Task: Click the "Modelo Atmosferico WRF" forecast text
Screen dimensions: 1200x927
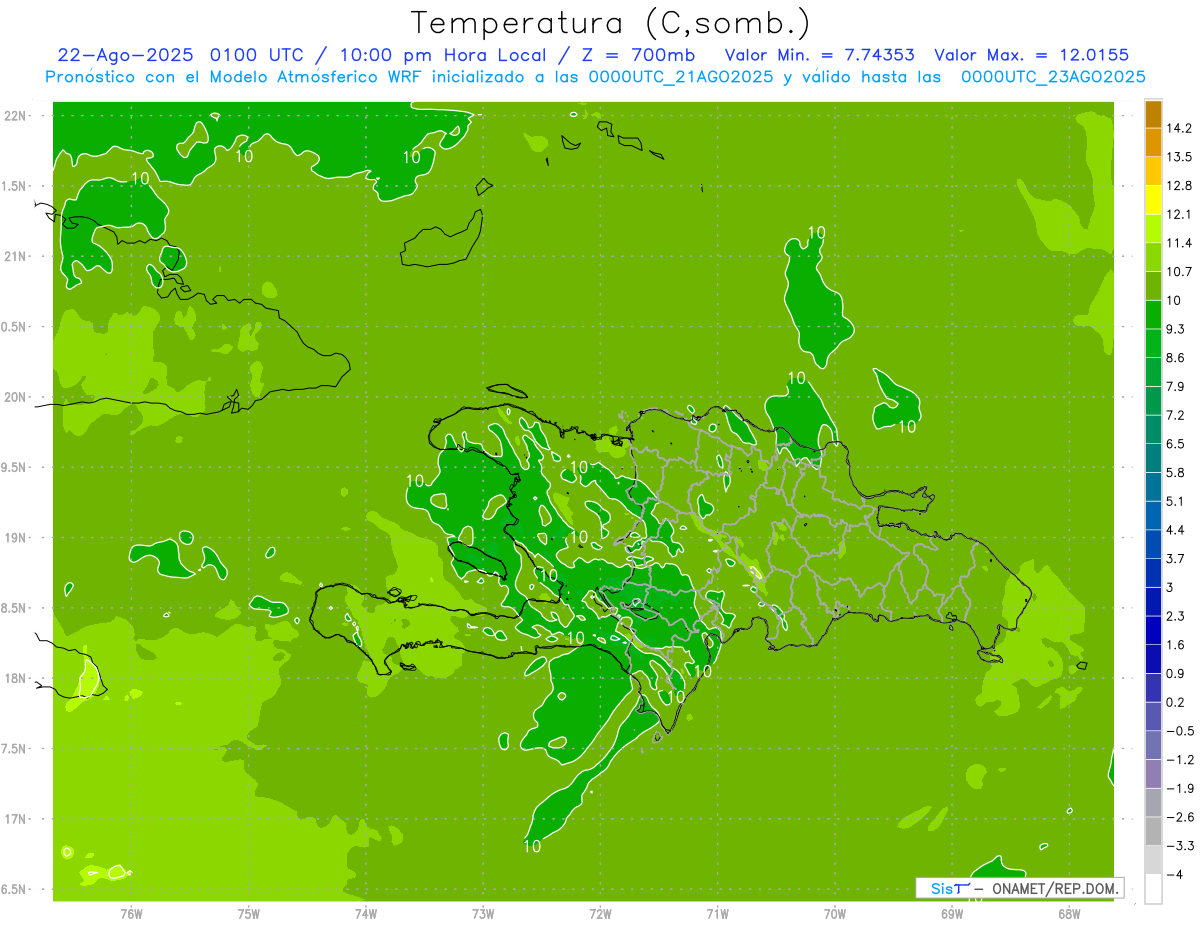Action: pyautogui.click(x=298, y=77)
